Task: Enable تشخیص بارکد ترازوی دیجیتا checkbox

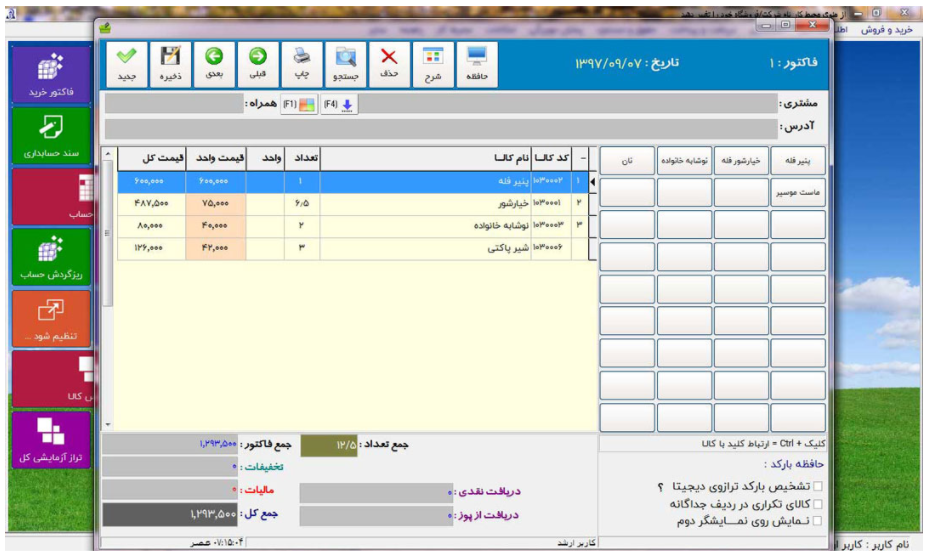Action: click(819, 487)
